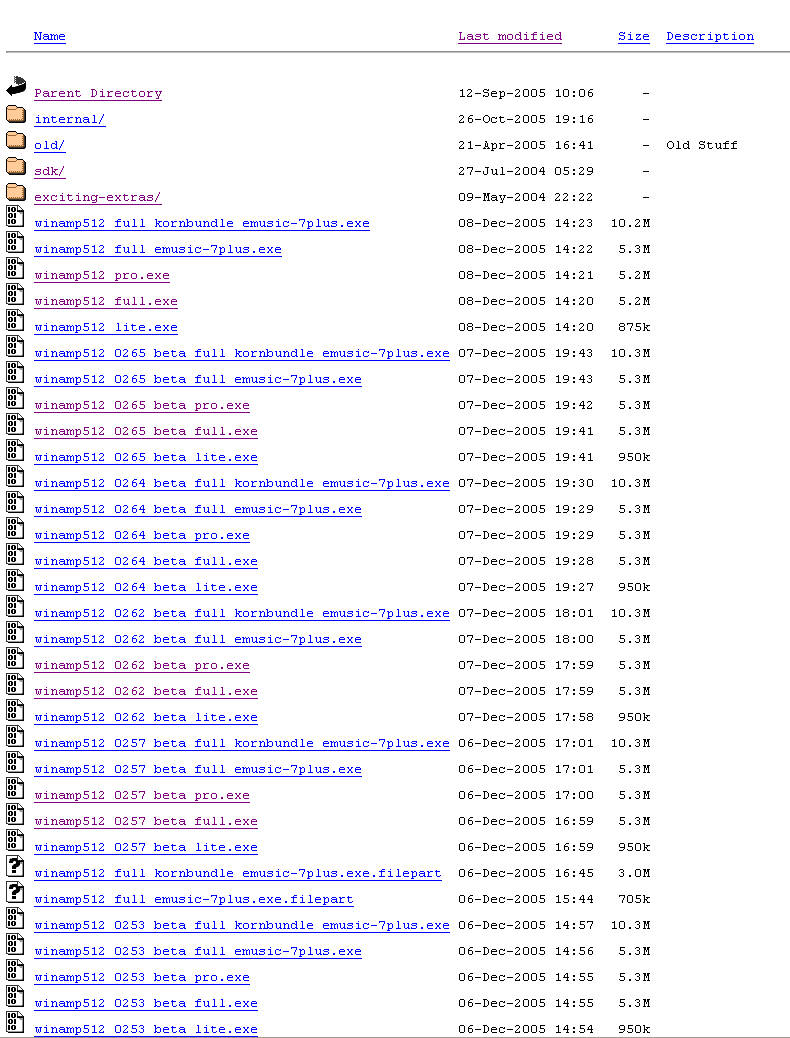Click the 'Old Stuff' description text
Image resolution: width=790 pixels, height=1038 pixels.
click(x=702, y=145)
